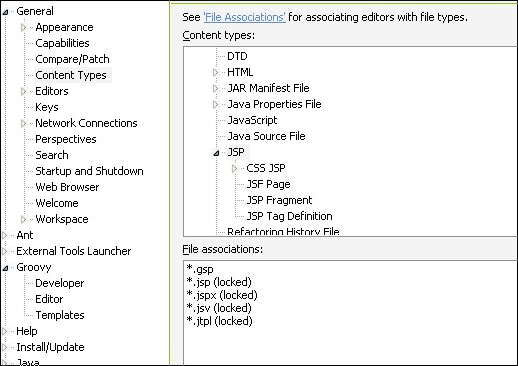Select the *.gsp file association

[x=200, y=269]
